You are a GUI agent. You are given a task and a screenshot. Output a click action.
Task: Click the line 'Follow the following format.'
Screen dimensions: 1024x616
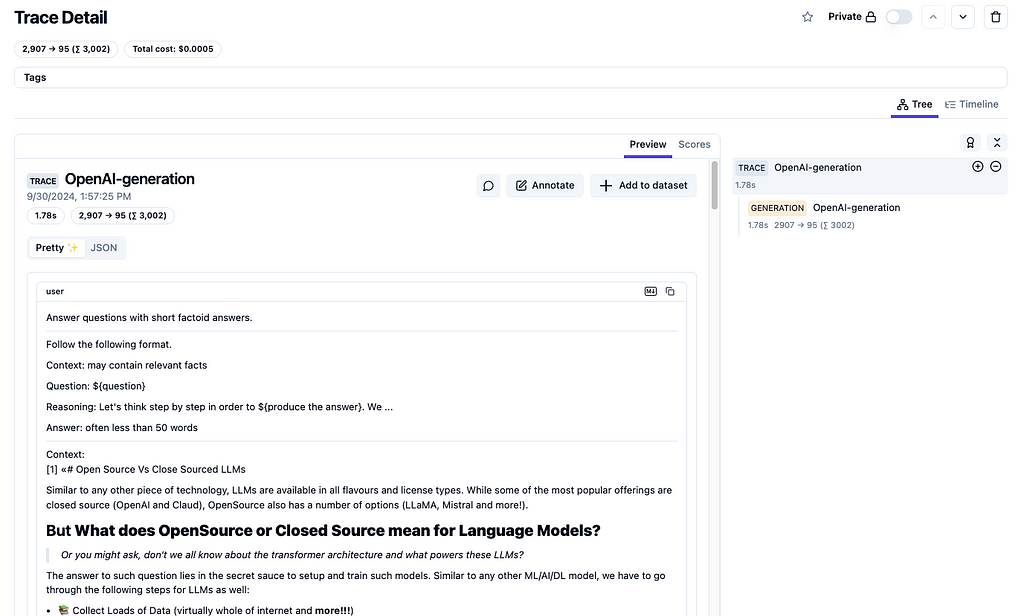(x=108, y=345)
